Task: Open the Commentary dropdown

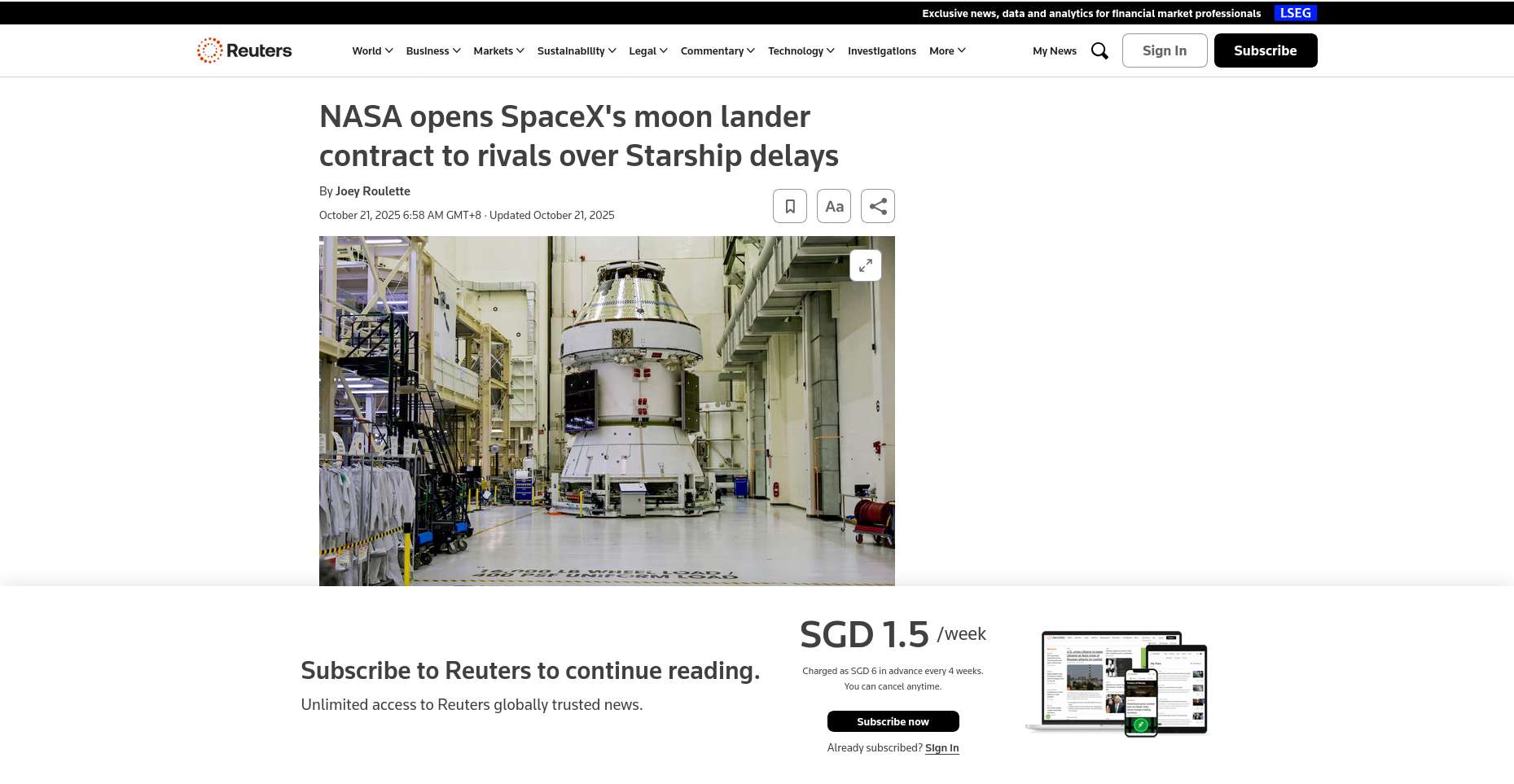Action: coord(718,50)
